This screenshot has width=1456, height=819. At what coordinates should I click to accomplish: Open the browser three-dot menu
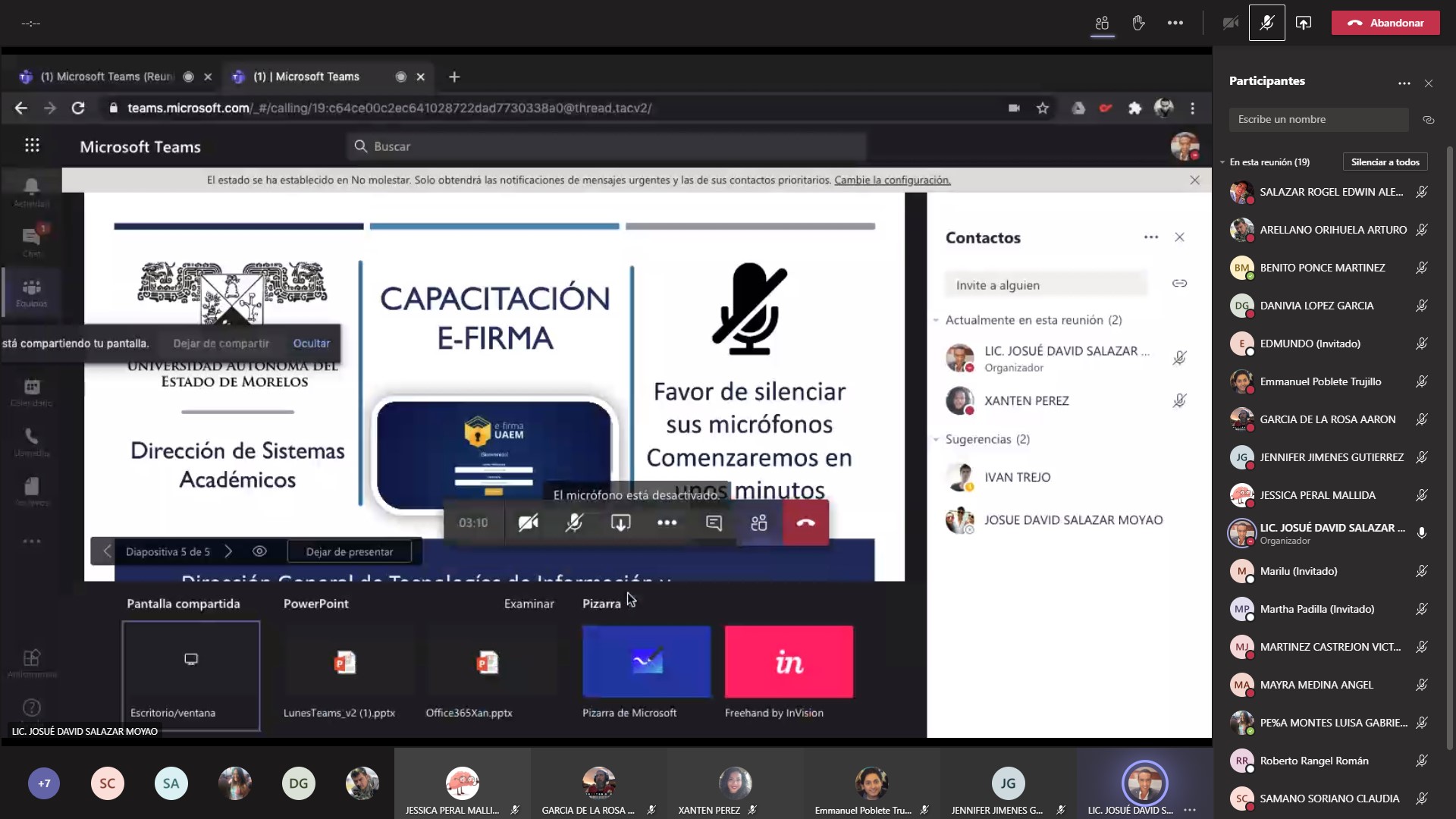1193,108
